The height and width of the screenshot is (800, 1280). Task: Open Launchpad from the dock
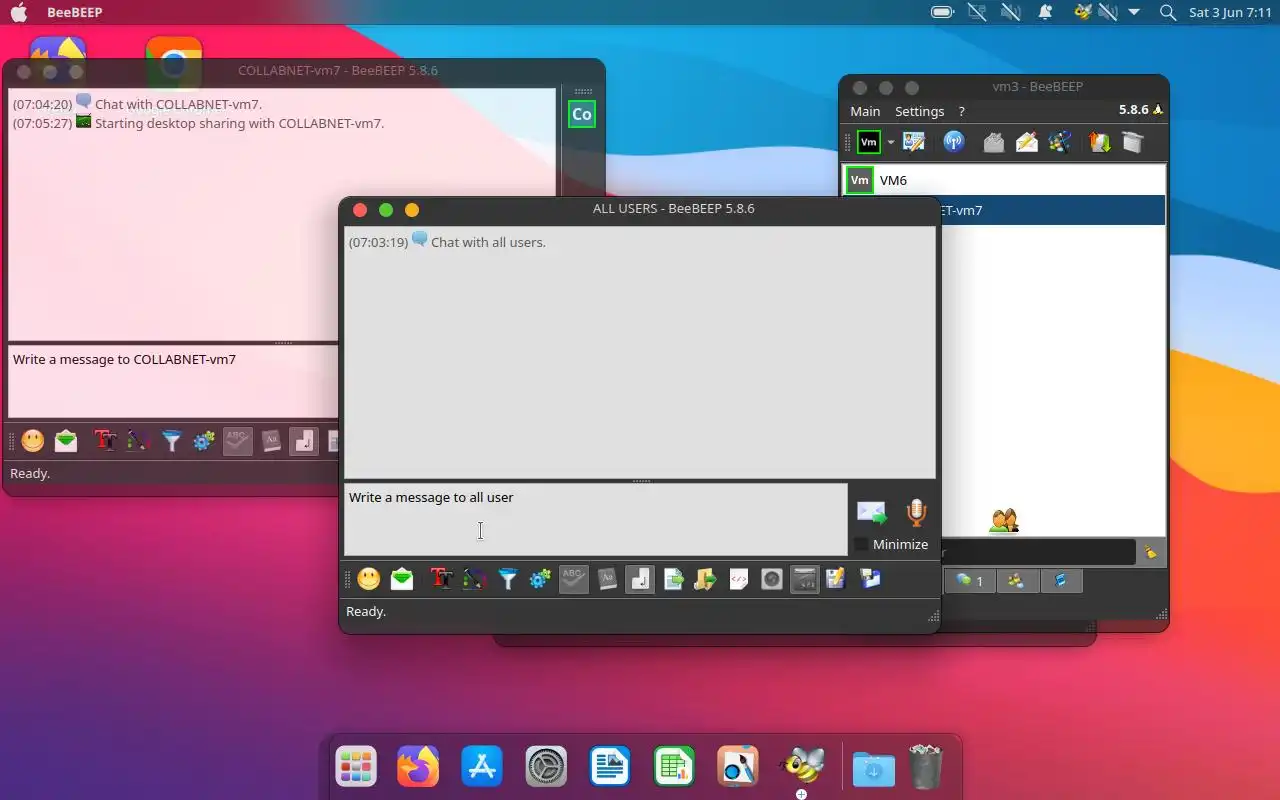pos(355,767)
